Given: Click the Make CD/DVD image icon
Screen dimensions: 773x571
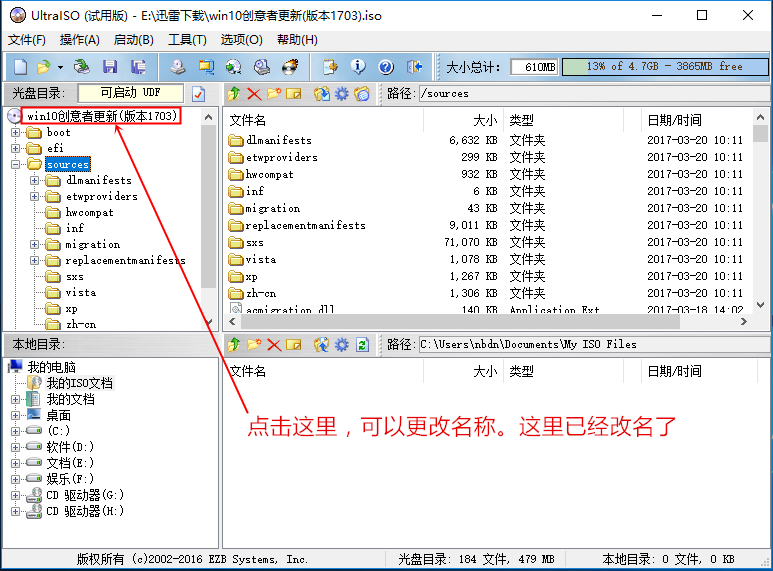Looking at the screenshot, I should 178,67.
